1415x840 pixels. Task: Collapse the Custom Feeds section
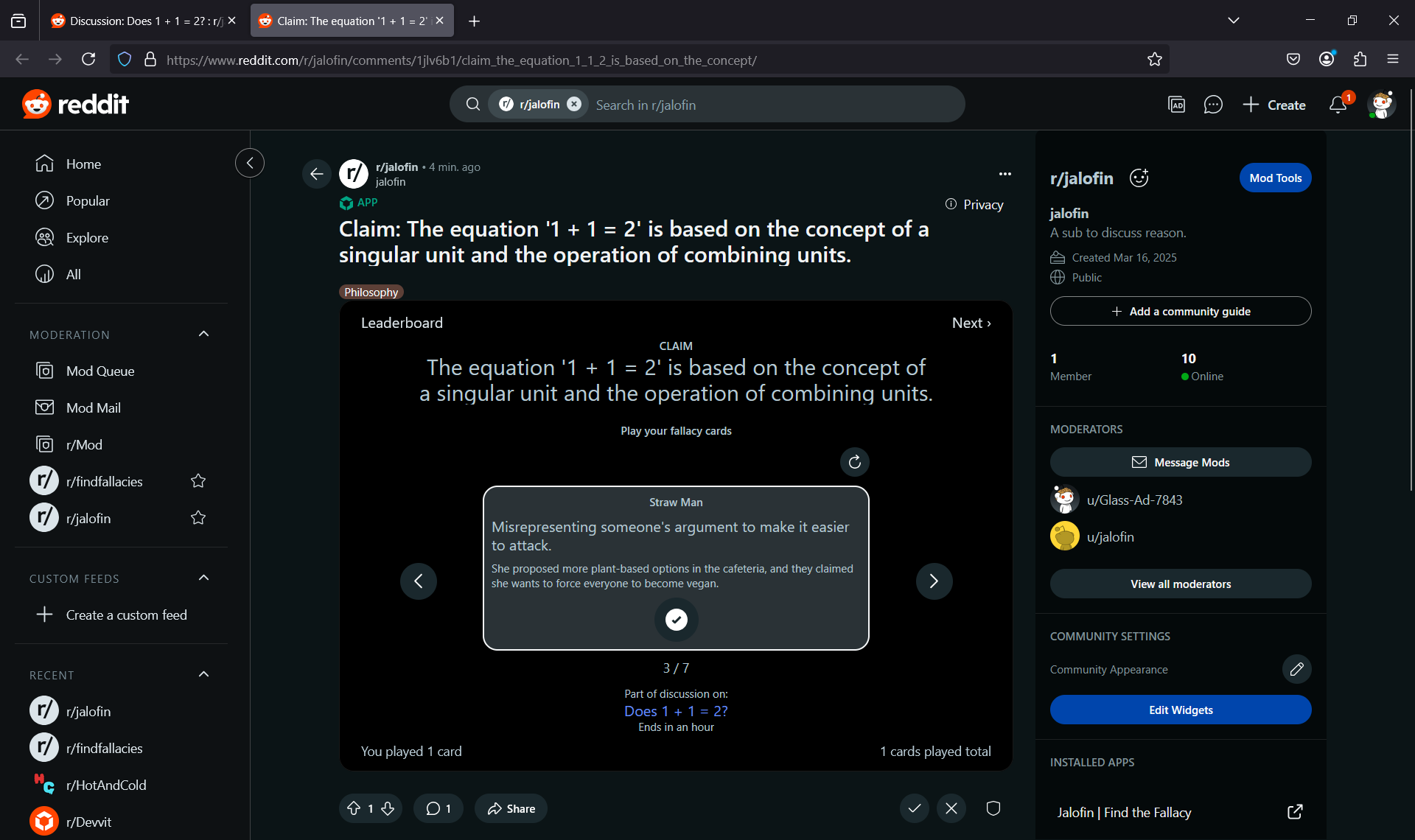pos(204,578)
